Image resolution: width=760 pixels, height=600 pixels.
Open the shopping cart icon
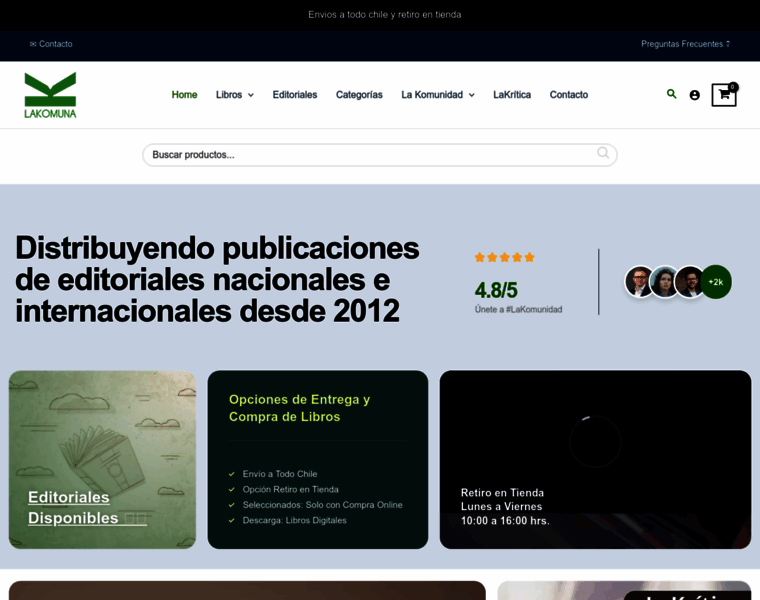[x=724, y=95]
